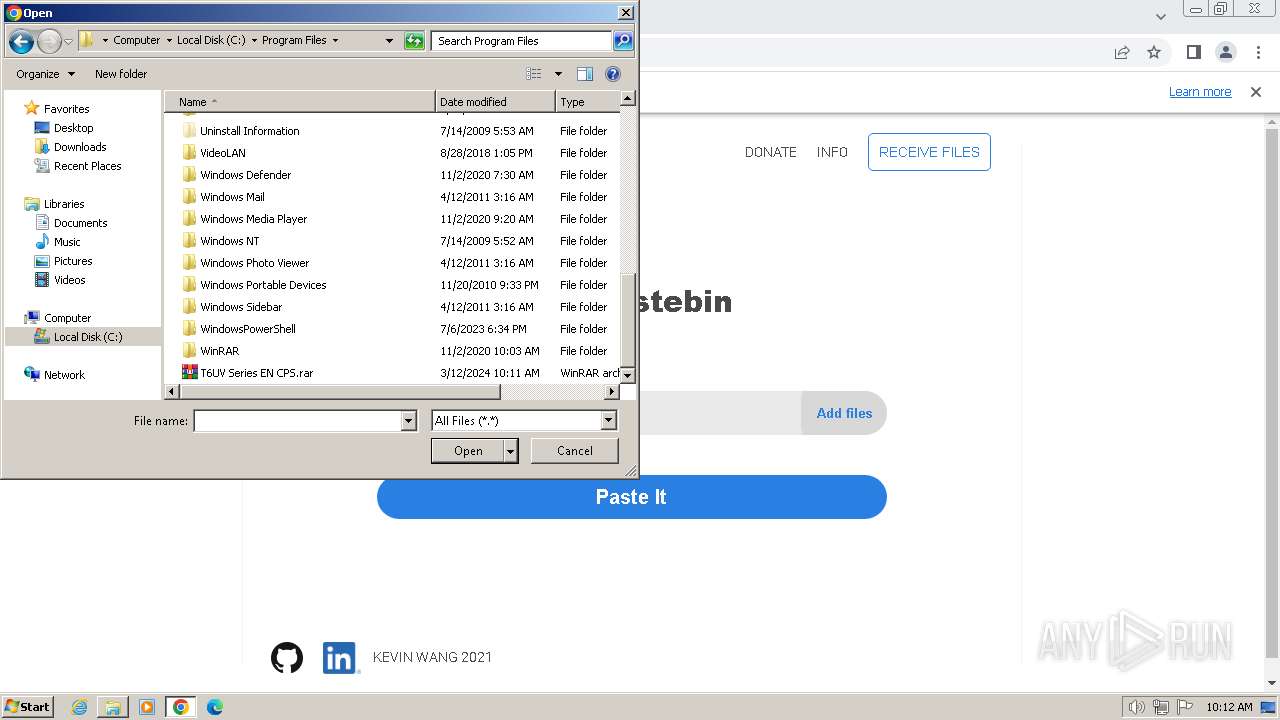1280x720 pixels.
Task: Open media player taskbar icon
Action: click(147, 707)
